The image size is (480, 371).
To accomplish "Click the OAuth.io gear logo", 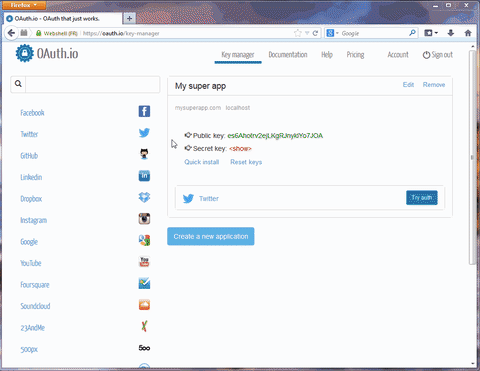I will pos(24,53).
